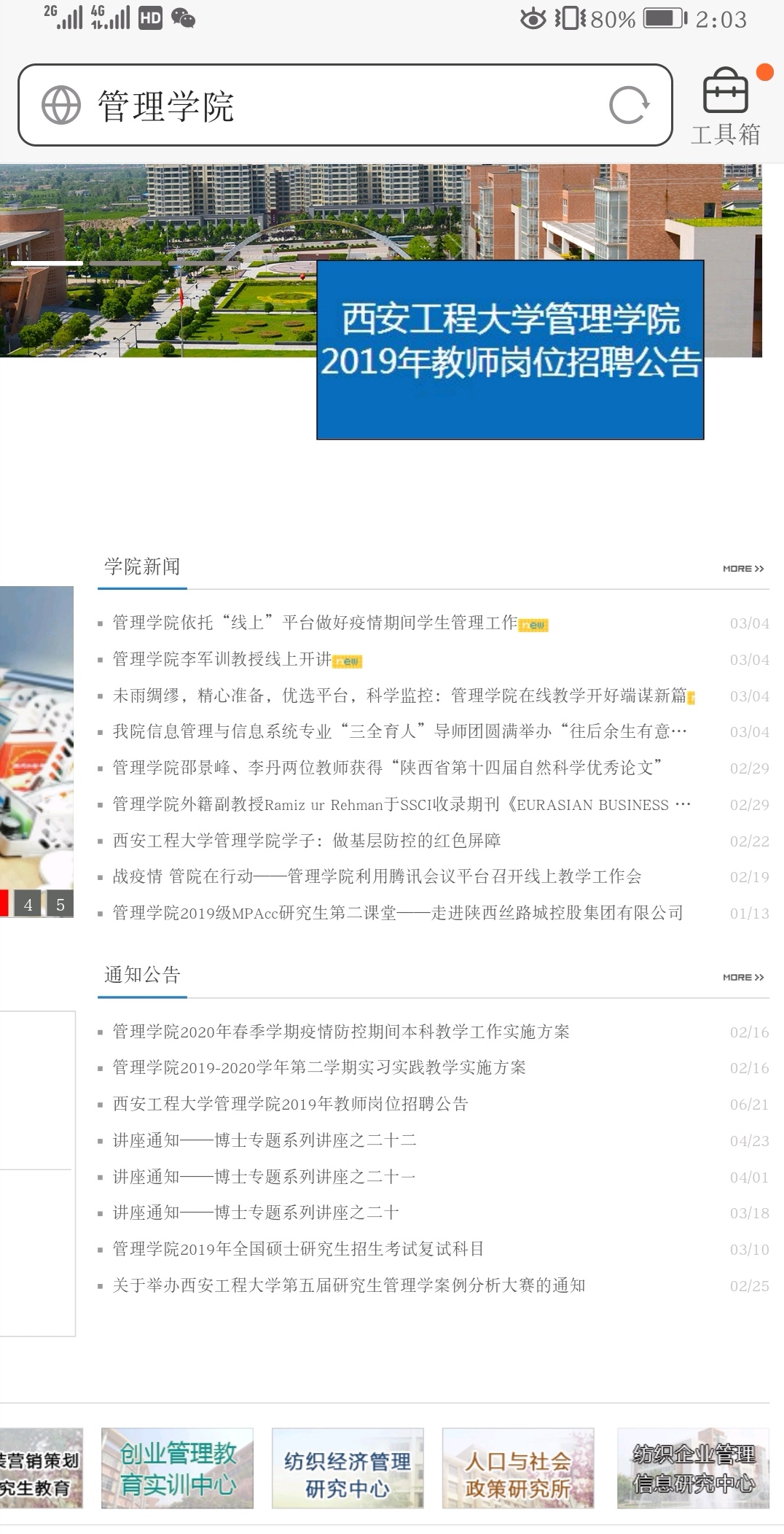784x1534 pixels.
Task: Open notice 2019-2020学年第二学期实习实践教学实施方案
Action: 319,1067
